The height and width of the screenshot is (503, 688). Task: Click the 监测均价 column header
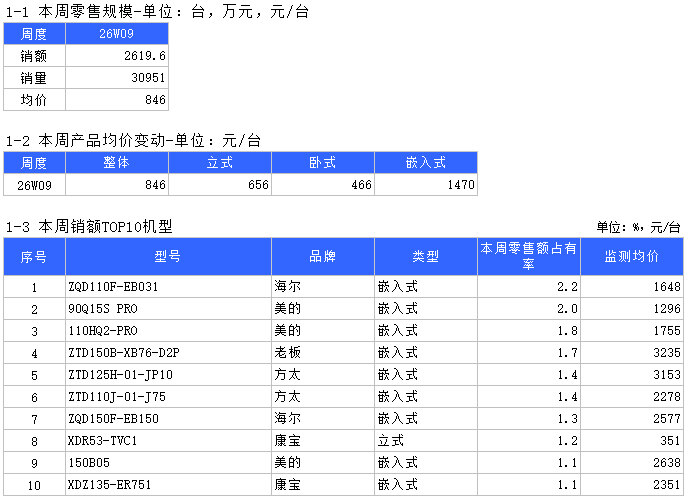(x=632, y=256)
